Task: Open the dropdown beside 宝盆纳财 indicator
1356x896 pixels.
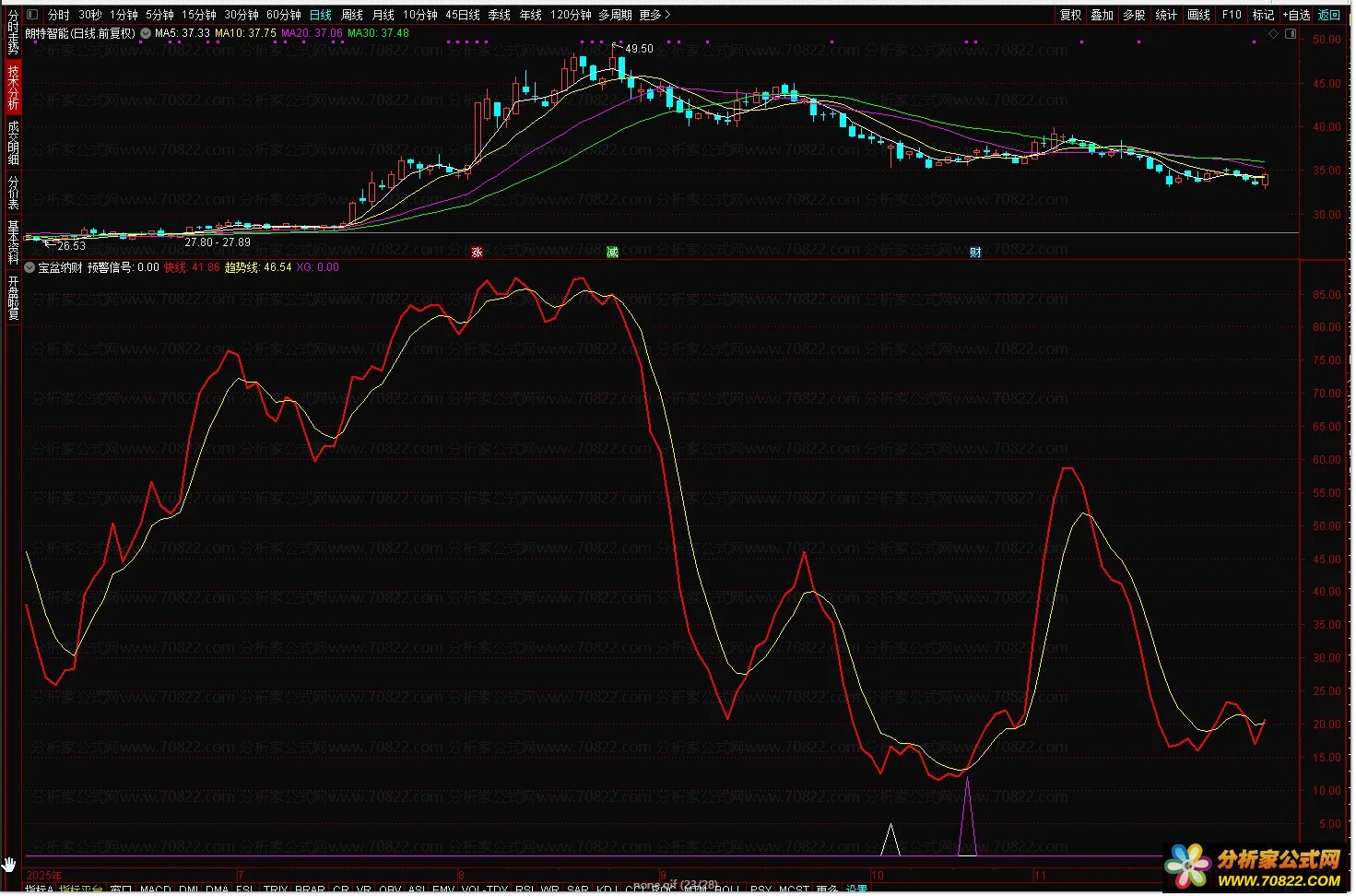Action: [30, 267]
